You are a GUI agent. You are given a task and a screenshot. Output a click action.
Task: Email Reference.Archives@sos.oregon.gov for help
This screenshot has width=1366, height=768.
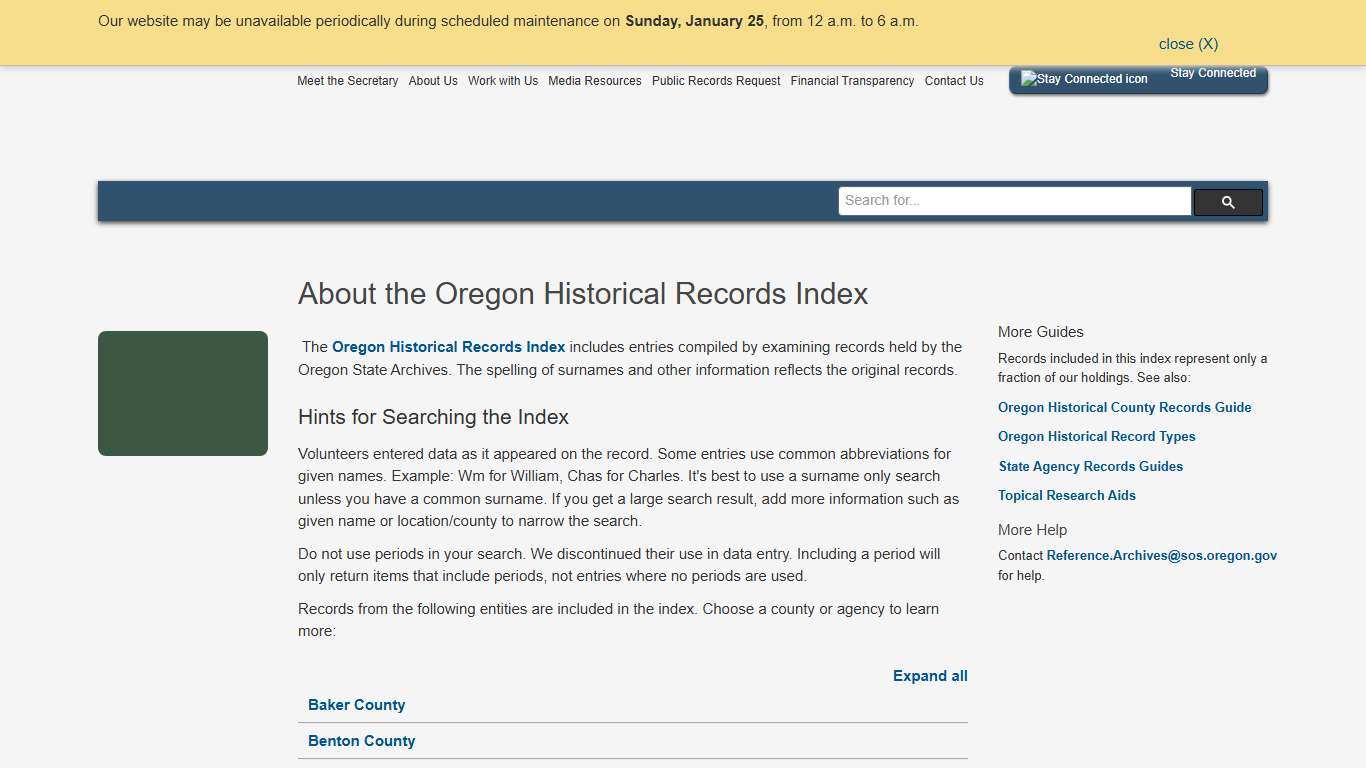tap(1162, 555)
